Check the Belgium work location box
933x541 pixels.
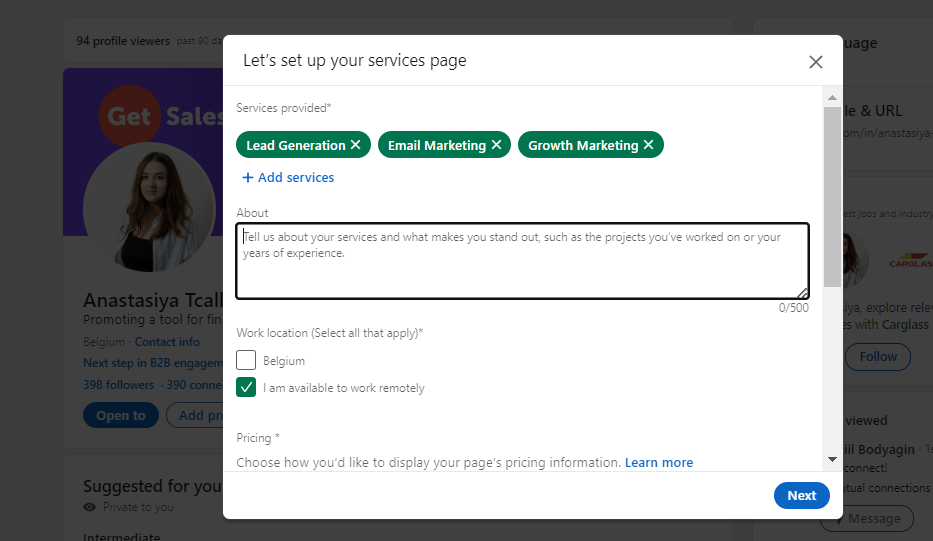[x=246, y=360]
